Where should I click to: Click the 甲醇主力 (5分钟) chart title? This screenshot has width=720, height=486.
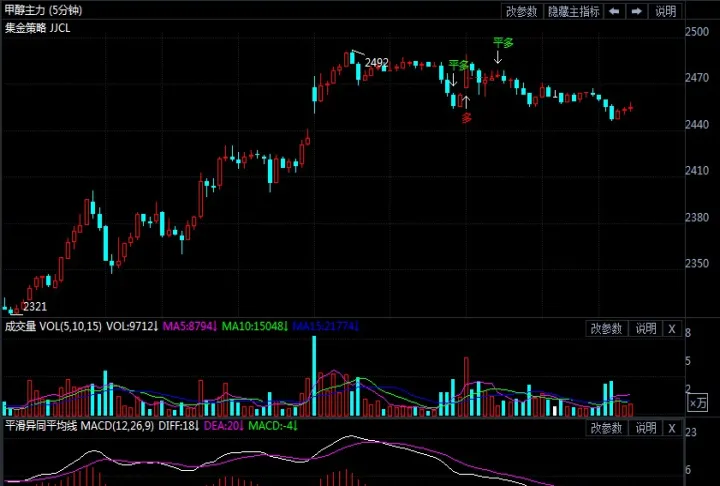(44, 11)
